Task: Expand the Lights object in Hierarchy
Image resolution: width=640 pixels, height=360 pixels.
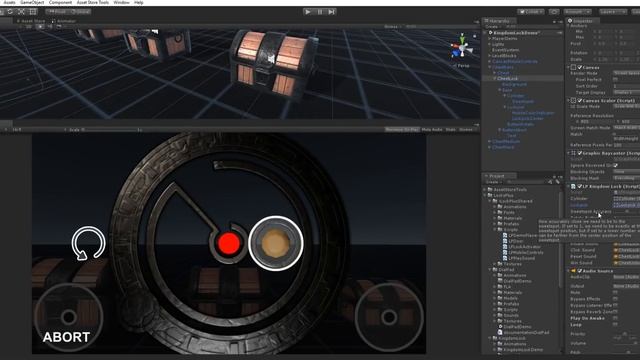Action: click(489, 44)
